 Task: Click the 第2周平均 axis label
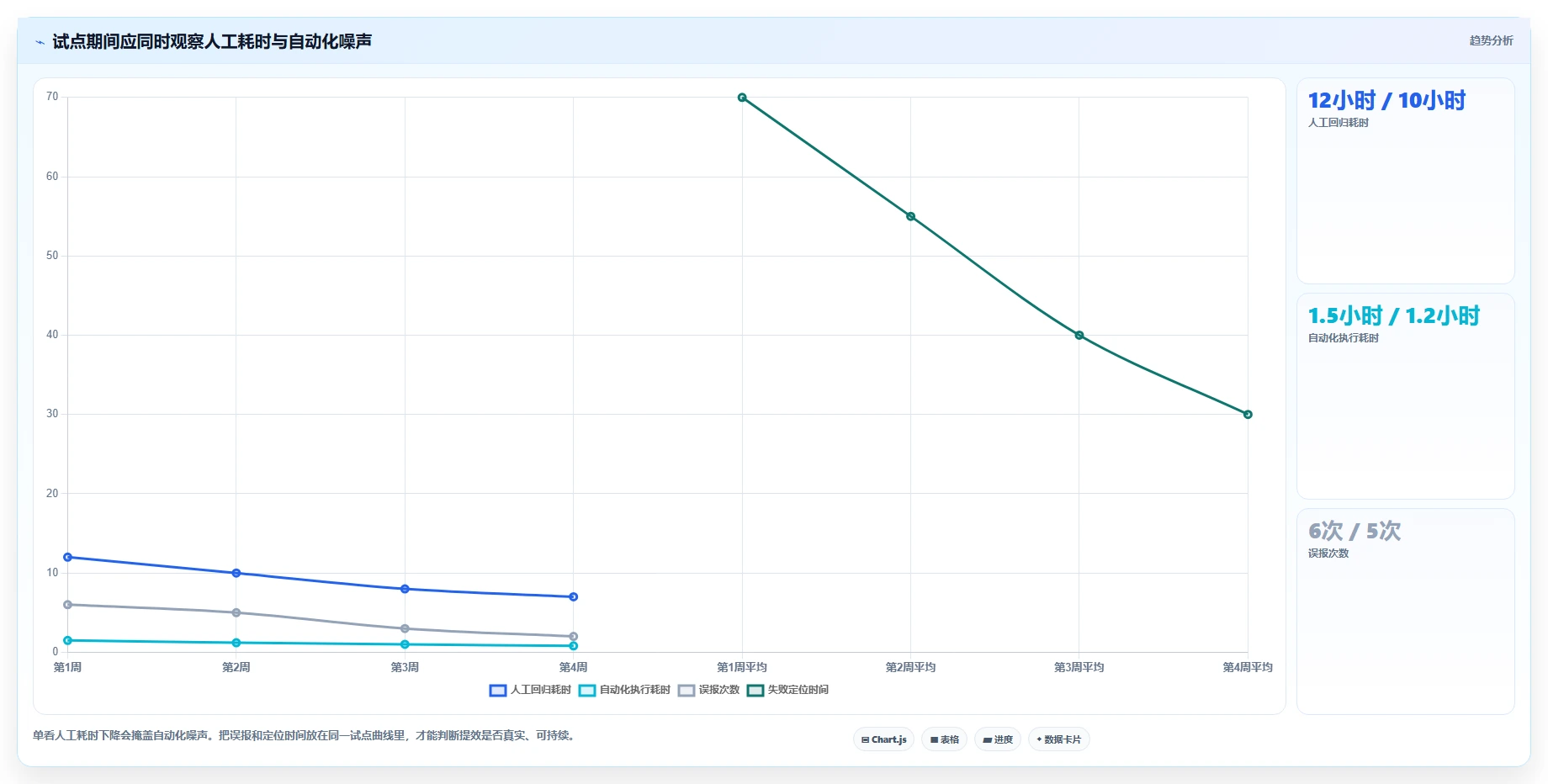click(910, 667)
